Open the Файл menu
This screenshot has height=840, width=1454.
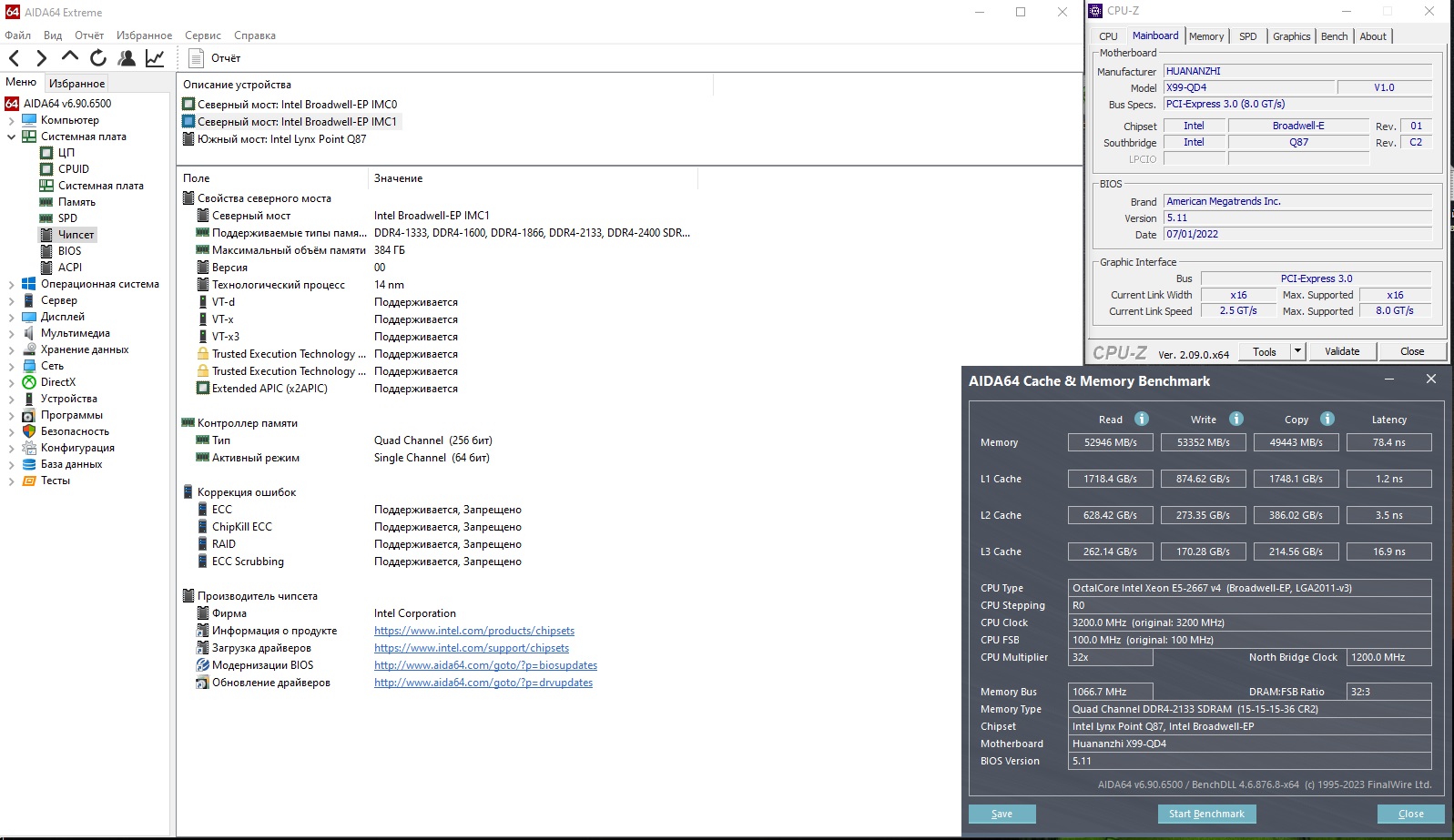[17, 35]
